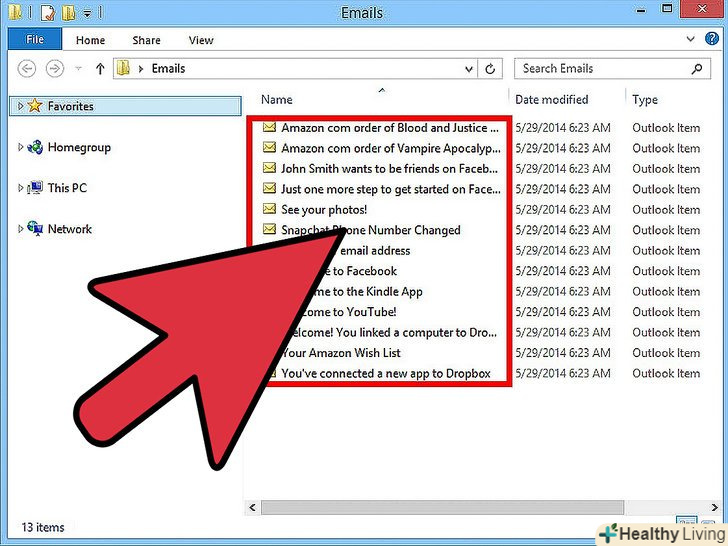728x546 pixels.
Task: Open recent locations dropdown arrow
Action: (78, 69)
